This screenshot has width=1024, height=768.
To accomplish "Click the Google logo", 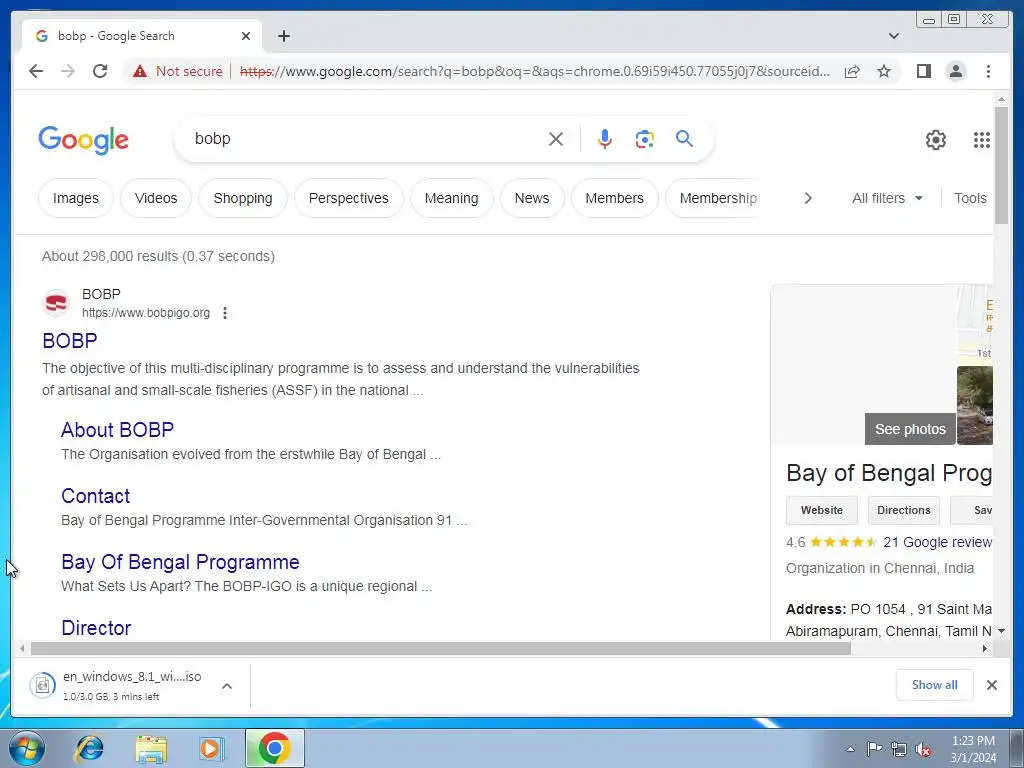I will coord(84,140).
